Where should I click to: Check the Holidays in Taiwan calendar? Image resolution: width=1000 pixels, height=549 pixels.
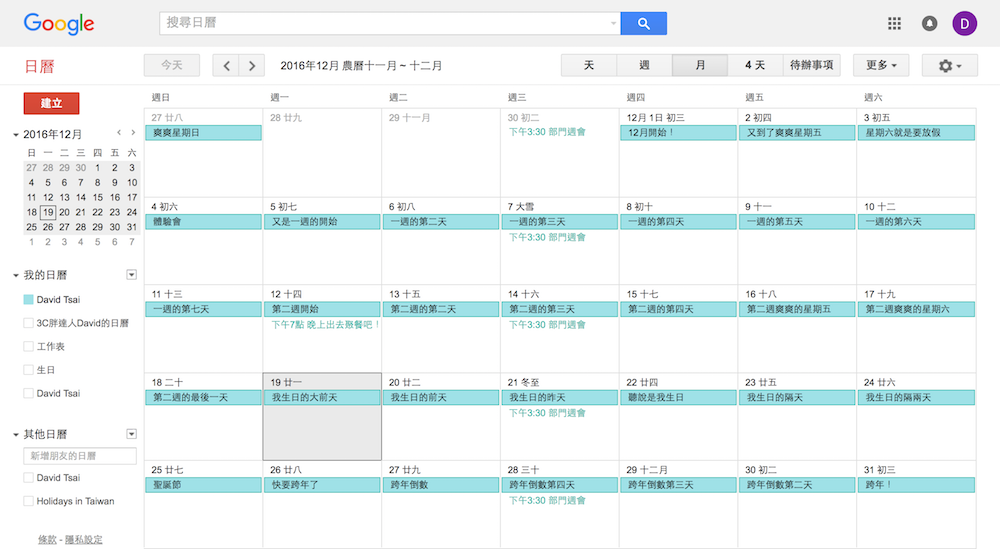coord(28,501)
